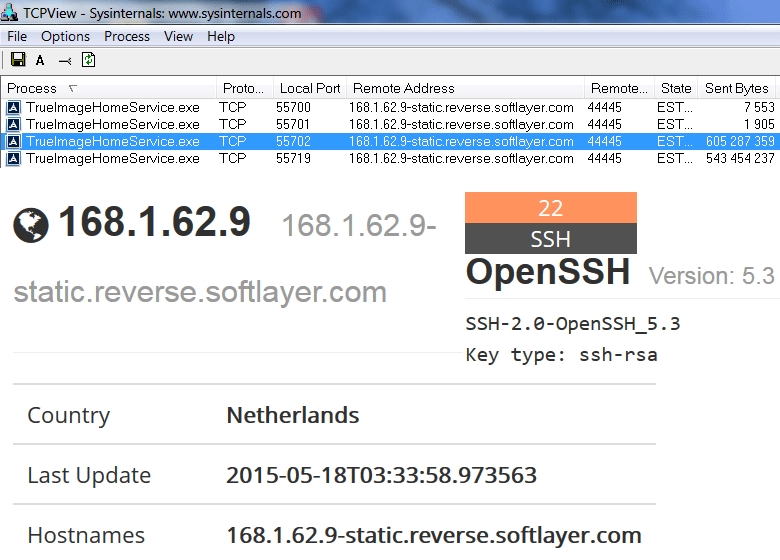Click remote port 44445 in the 55701 row
The height and width of the screenshot is (560, 780).
pyautogui.click(x=604, y=124)
